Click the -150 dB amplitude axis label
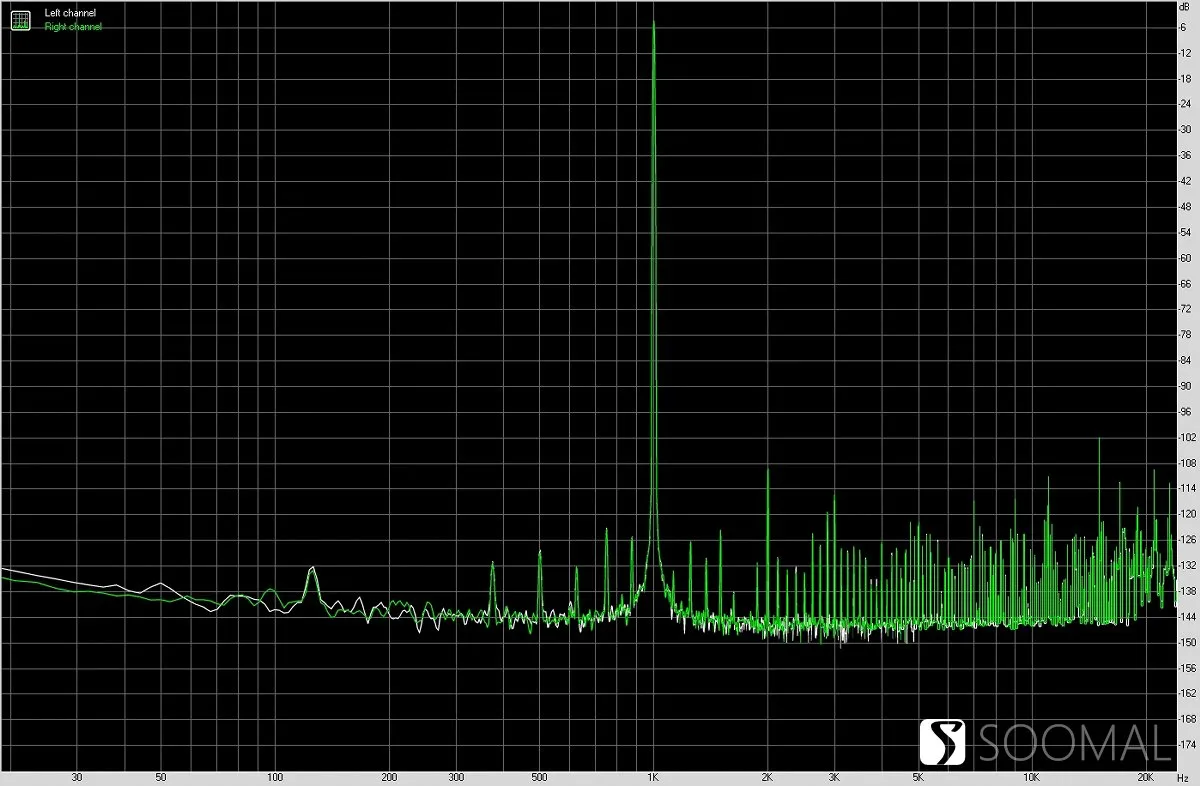The height and width of the screenshot is (786, 1200). click(1187, 642)
